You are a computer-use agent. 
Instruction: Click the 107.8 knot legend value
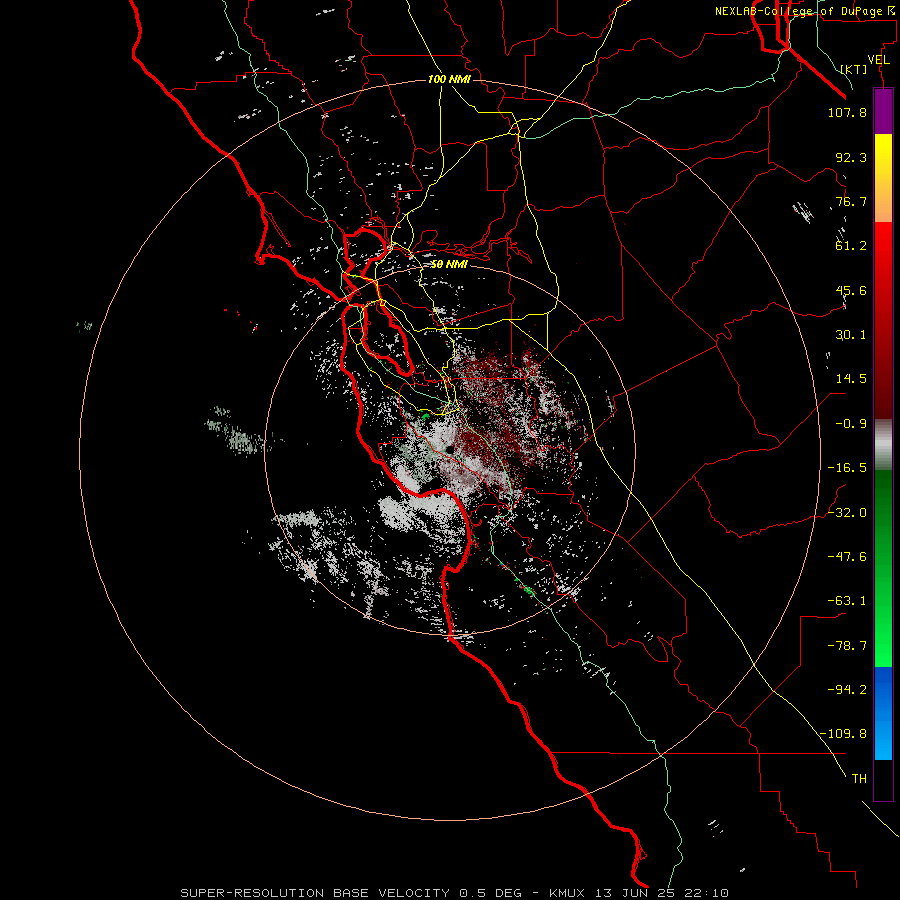click(x=847, y=112)
